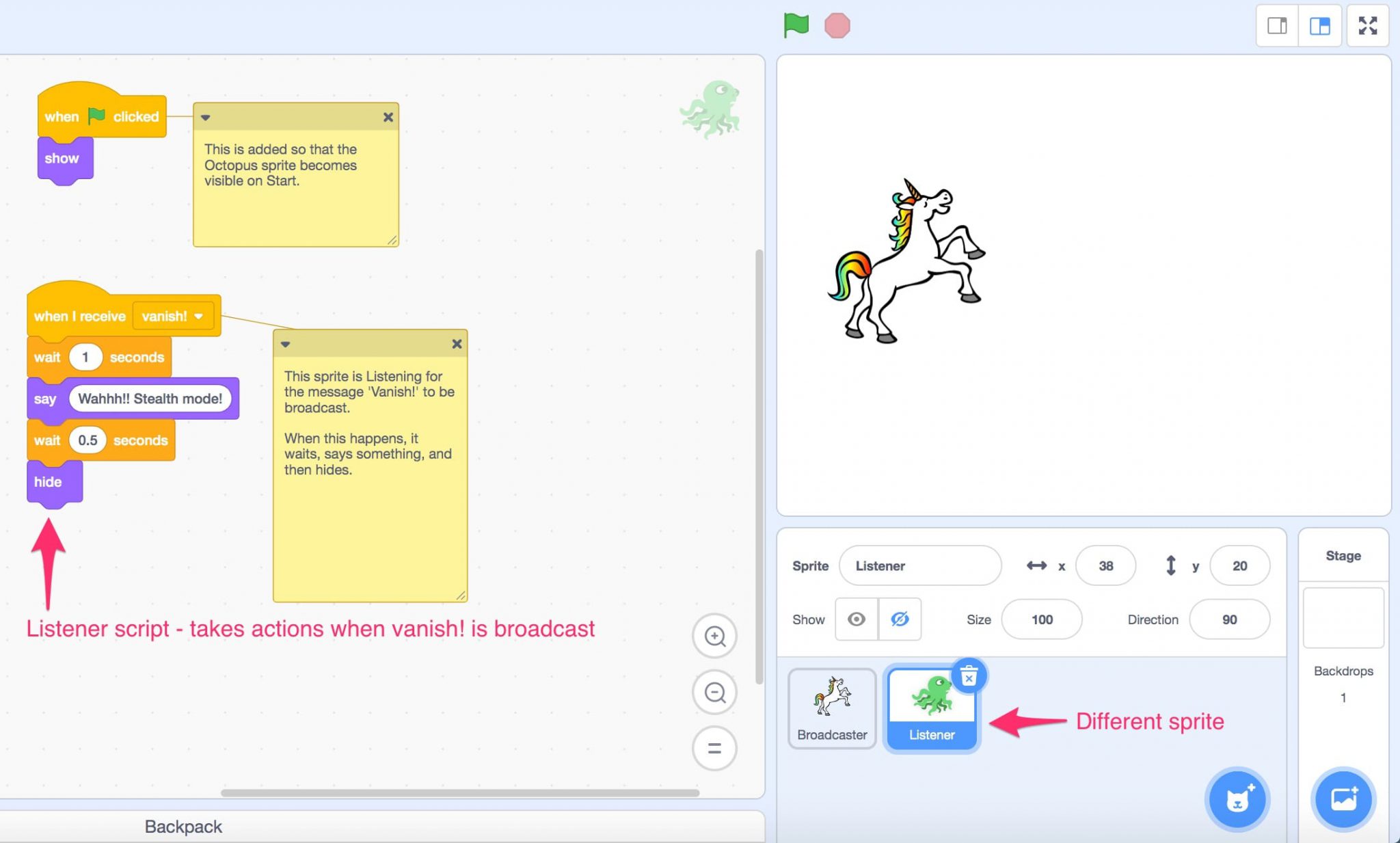Open the Backpack panel
The width and height of the screenshot is (1400, 843).
point(183,826)
